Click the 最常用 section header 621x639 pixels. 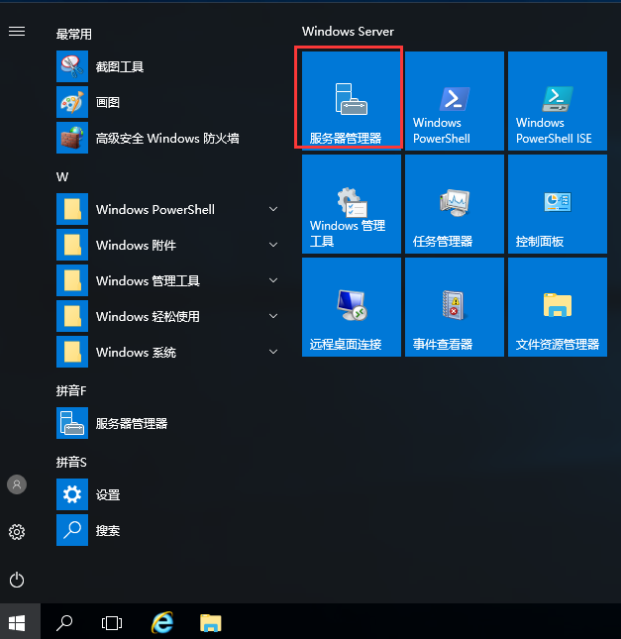(x=74, y=34)
